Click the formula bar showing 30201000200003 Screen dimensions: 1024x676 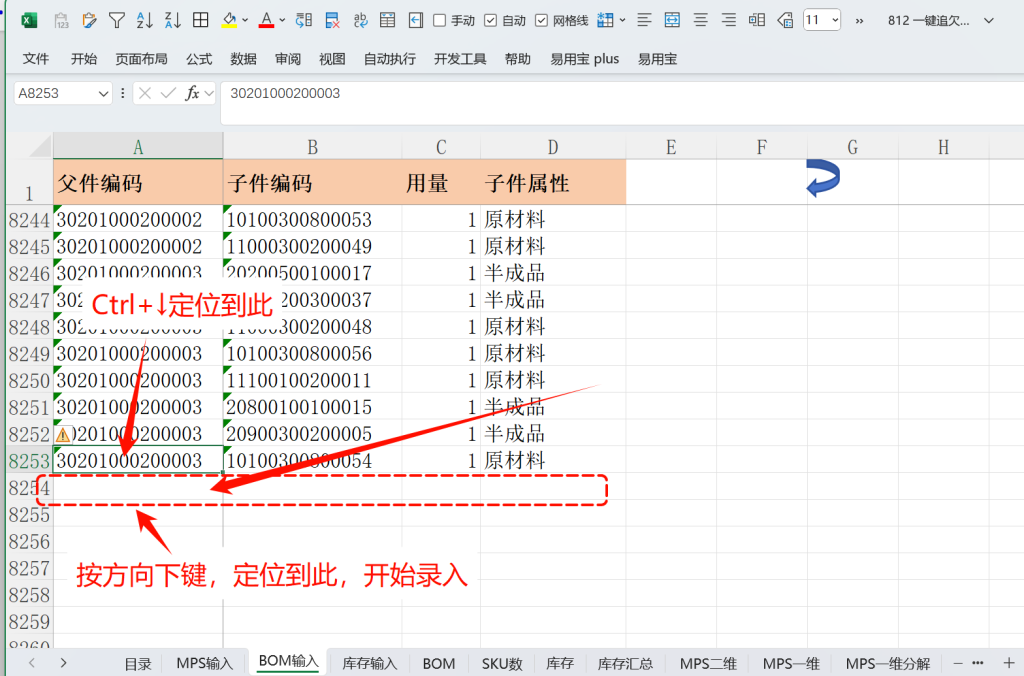click(x=623, y=103)
